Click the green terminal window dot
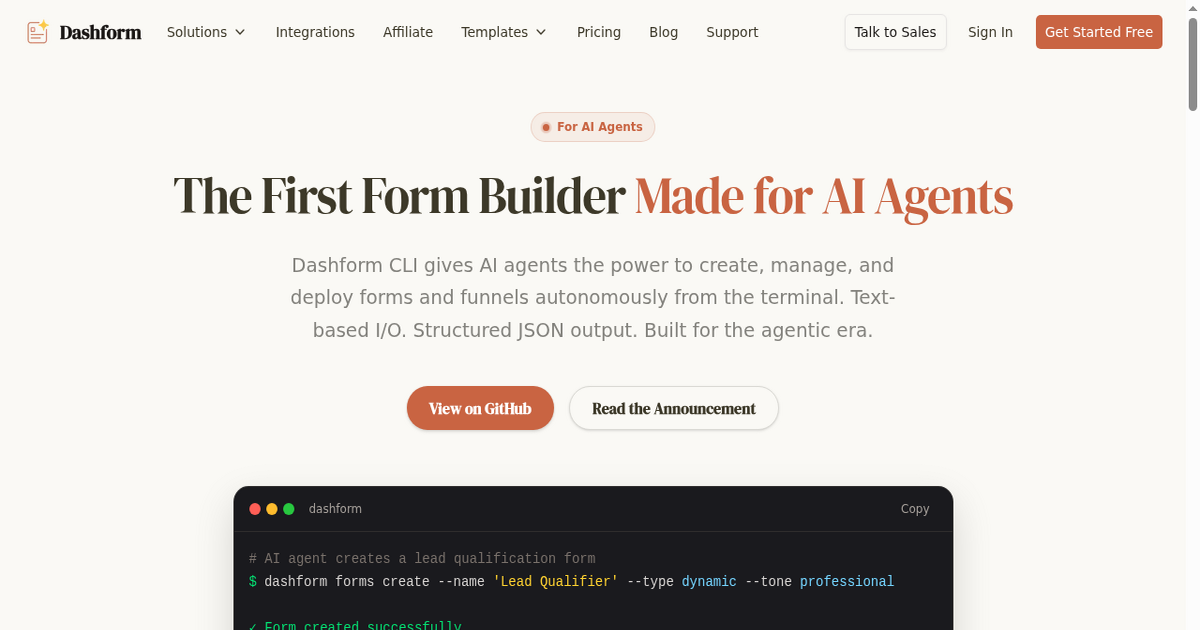This screenshot has height=630, width=1200. pyautogui.click(x=289, y=509)
